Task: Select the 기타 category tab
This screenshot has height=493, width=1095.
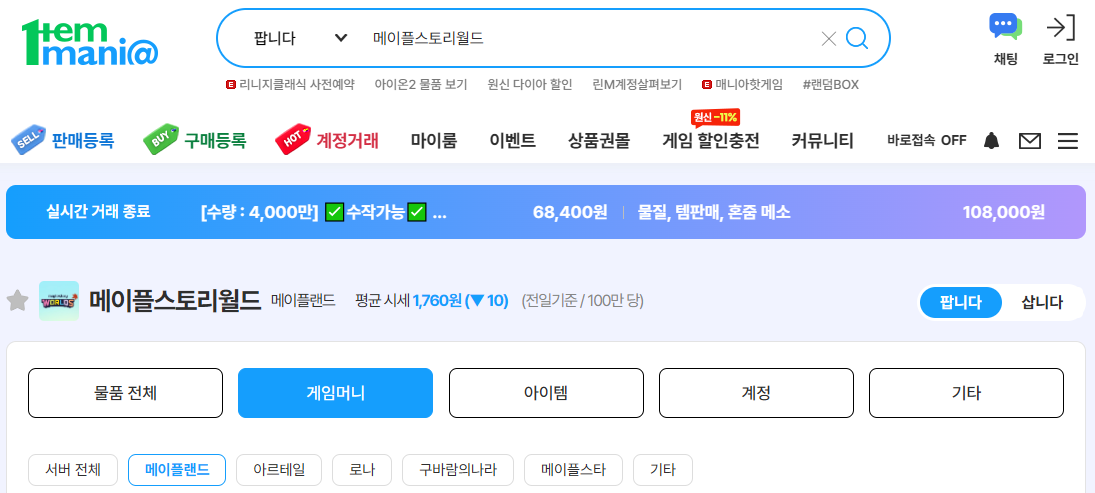Action: [967, 393]
